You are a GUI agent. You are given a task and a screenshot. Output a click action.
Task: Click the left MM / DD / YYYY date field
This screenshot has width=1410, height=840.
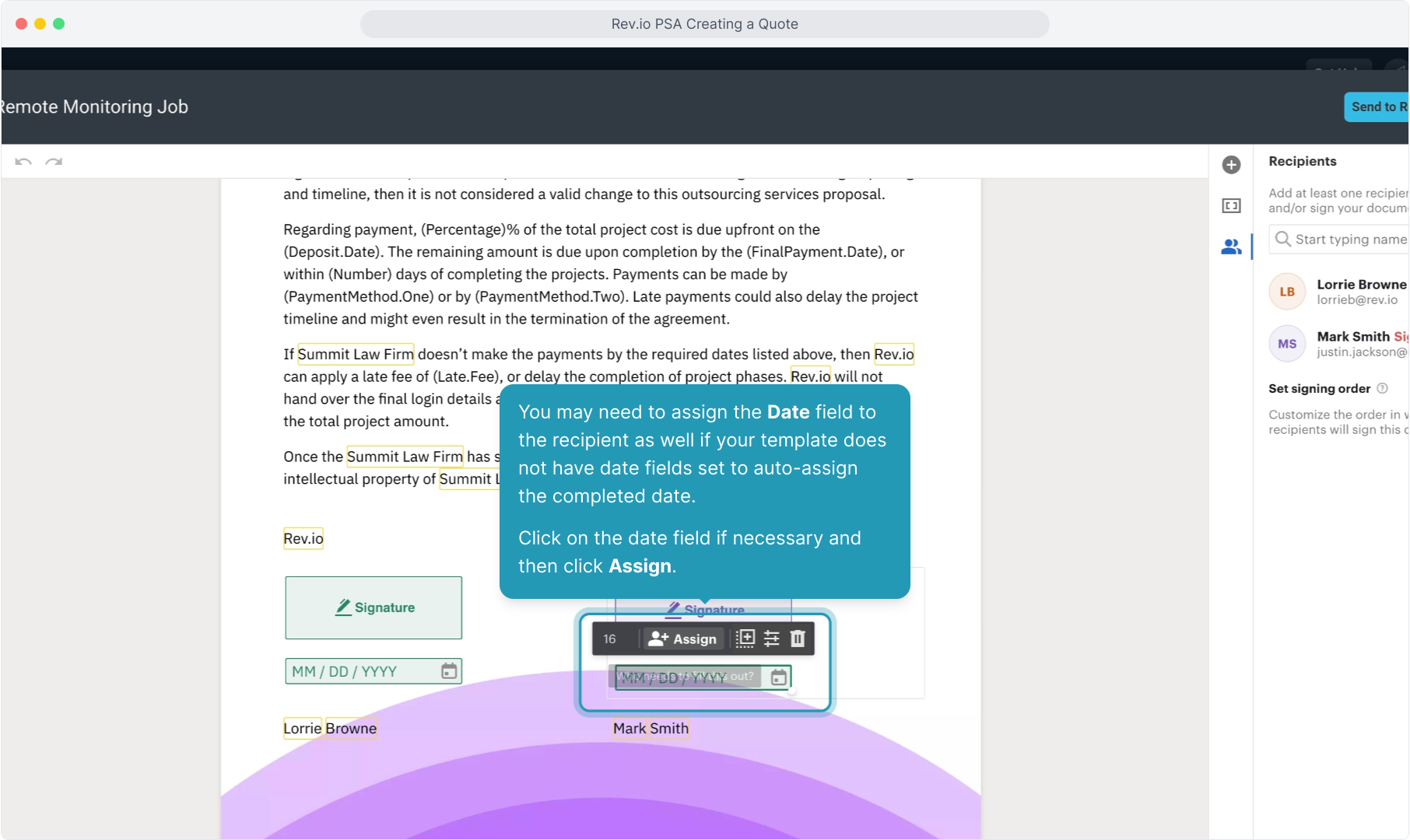pos(374,671)
